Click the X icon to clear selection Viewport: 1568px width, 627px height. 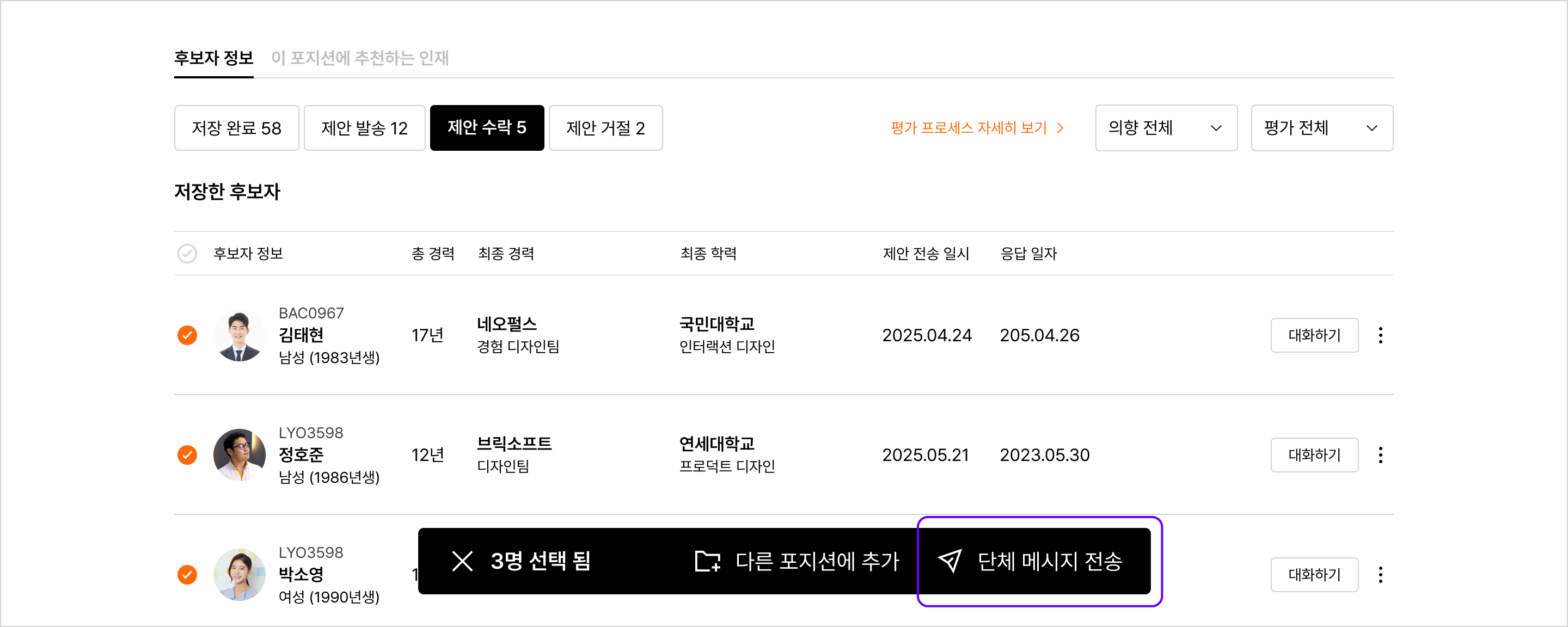(463, 561)
